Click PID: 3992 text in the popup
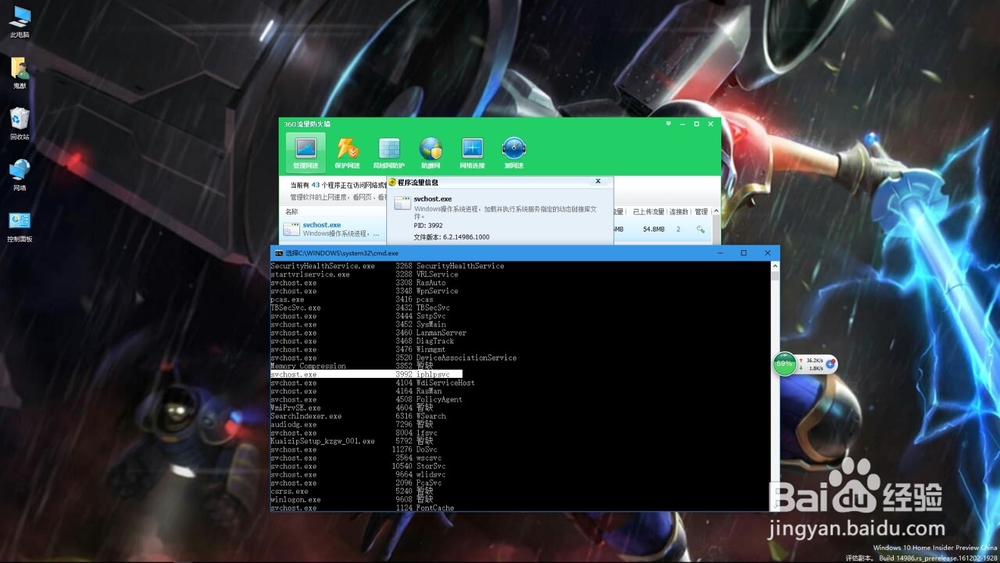The image size is (1000, 563). [x=428, y=225]
